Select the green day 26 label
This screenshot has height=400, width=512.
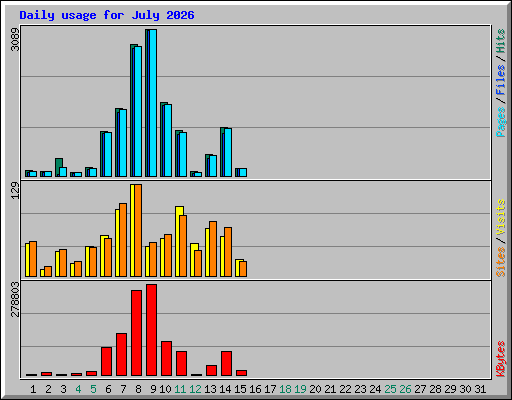[405, 389]
